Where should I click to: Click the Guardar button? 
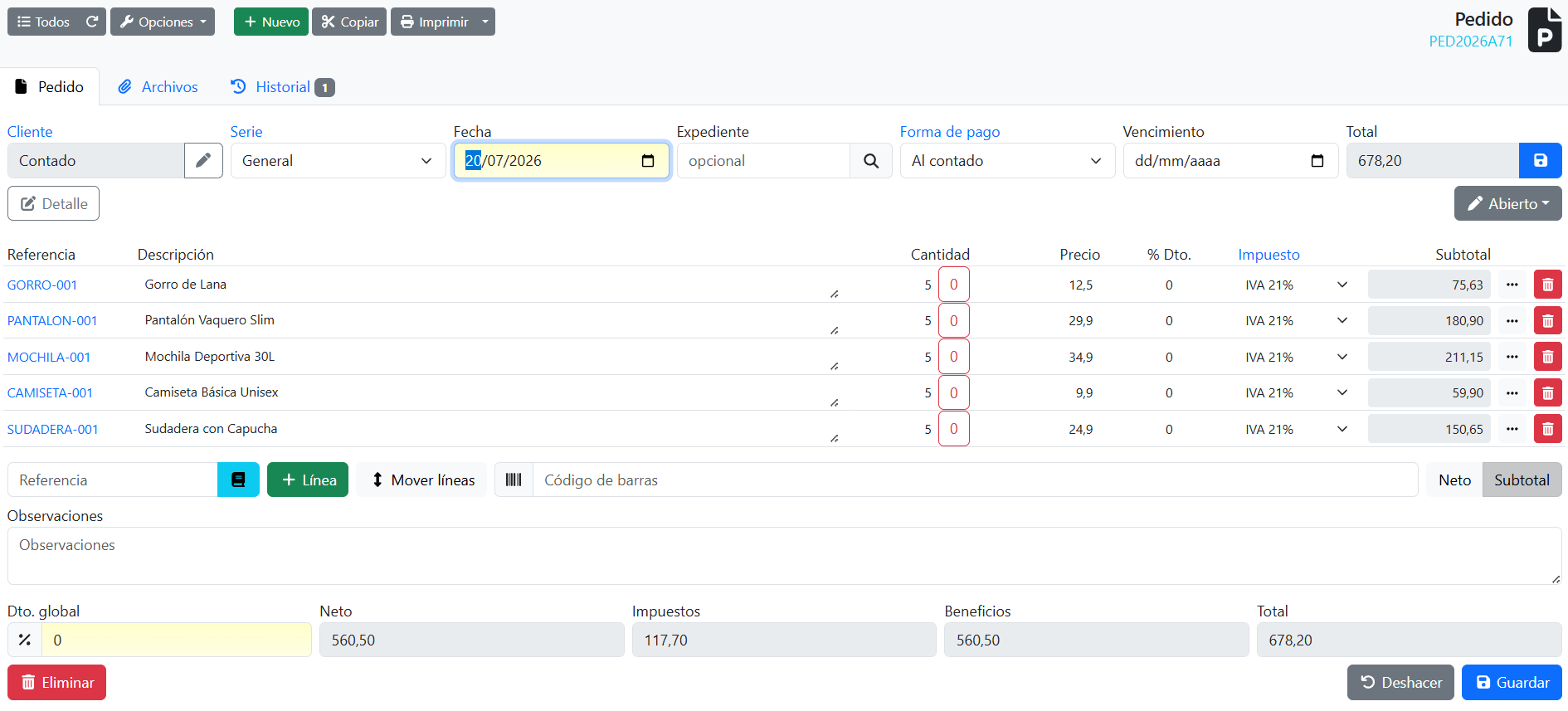[x=1512, y=682]
